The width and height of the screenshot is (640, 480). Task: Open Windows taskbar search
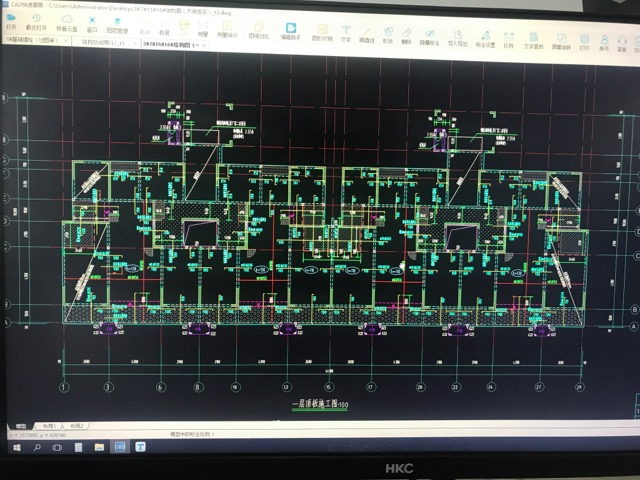[x=37, y=447]
